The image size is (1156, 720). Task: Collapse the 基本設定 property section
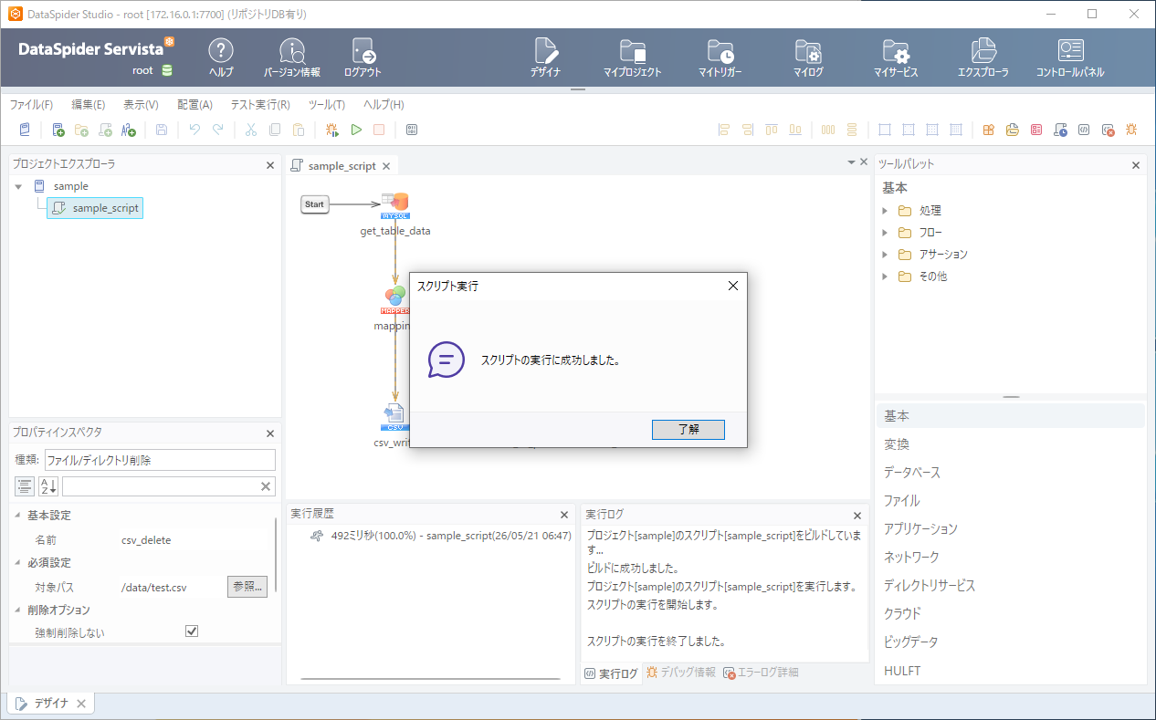(x=18, y=515)
